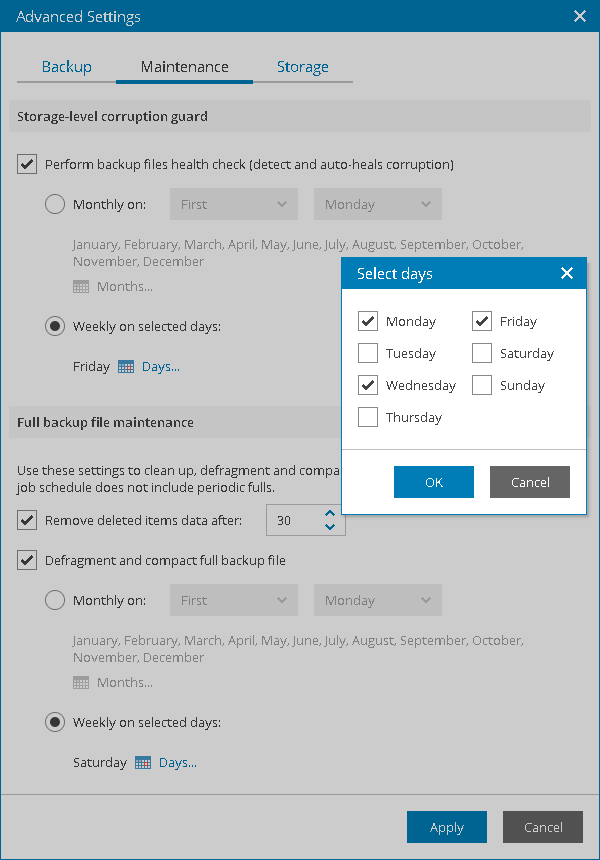Click the Apply button
Image resolution: width=600 pixels, height=860 pixels.
click(x=446, y=827)
